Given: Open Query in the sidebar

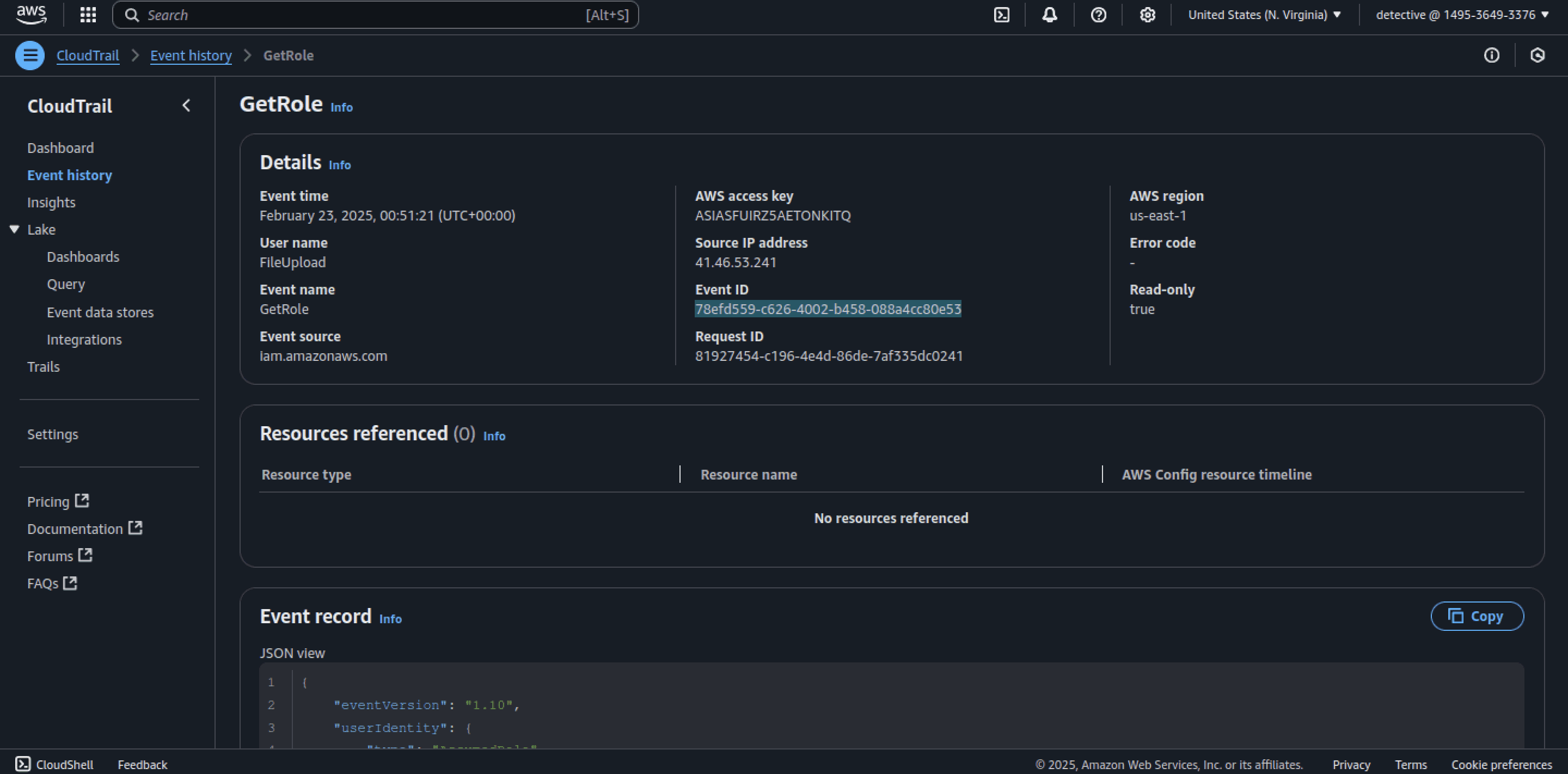Looking at the screenshot, I should [x=66, y=284].
